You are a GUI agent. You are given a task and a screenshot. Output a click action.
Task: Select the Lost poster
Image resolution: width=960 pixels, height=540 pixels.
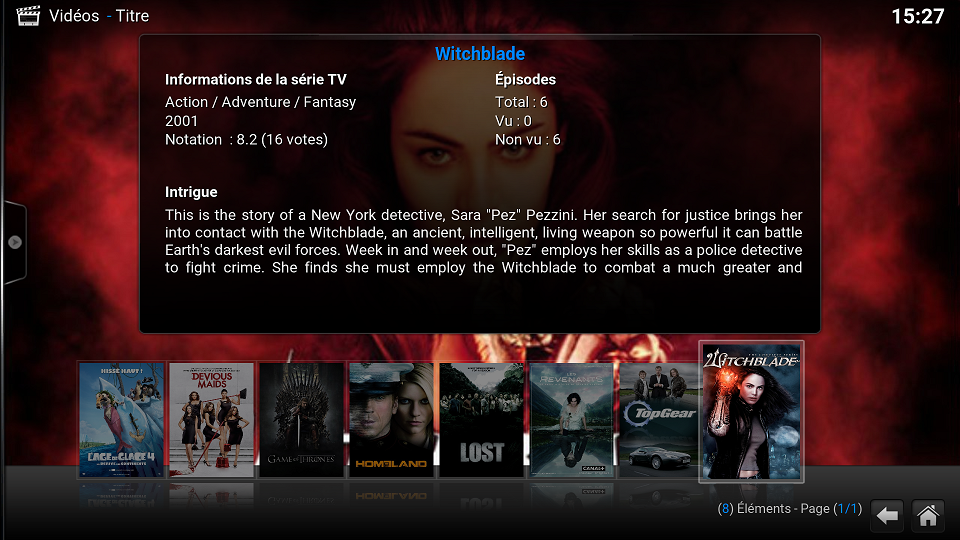(x=481, y=420)
